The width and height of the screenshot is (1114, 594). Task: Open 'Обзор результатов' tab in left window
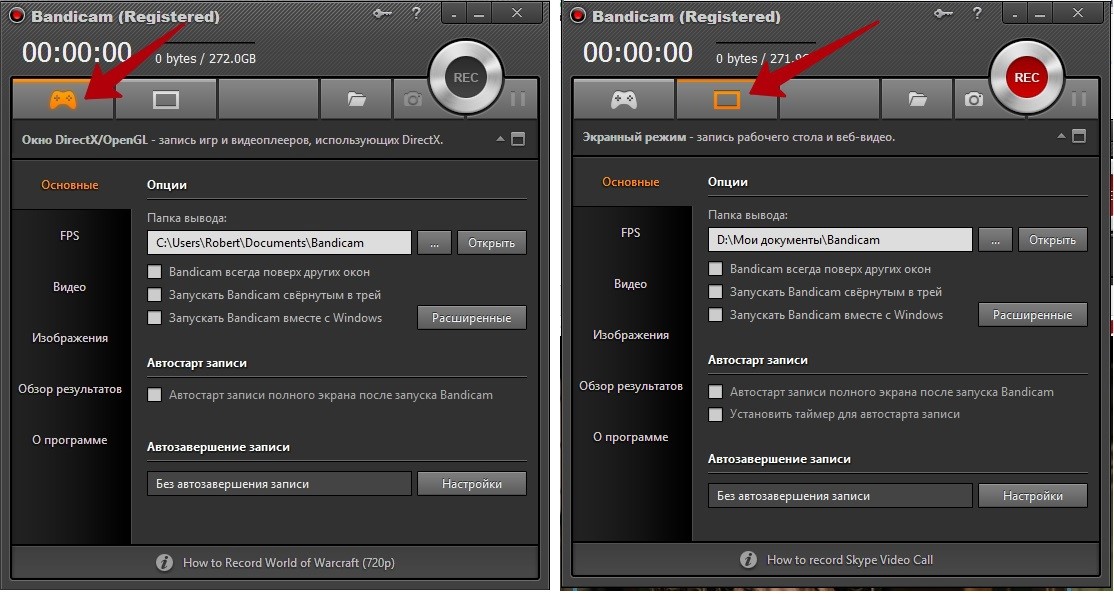click(x=70, y=389)
